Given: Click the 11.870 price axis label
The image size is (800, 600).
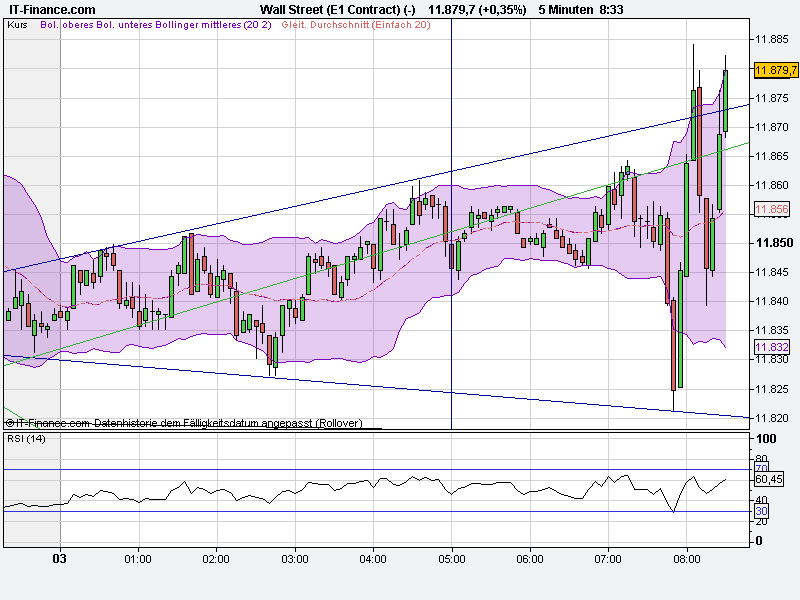Looking at the screenshot, I should point(771,127).
